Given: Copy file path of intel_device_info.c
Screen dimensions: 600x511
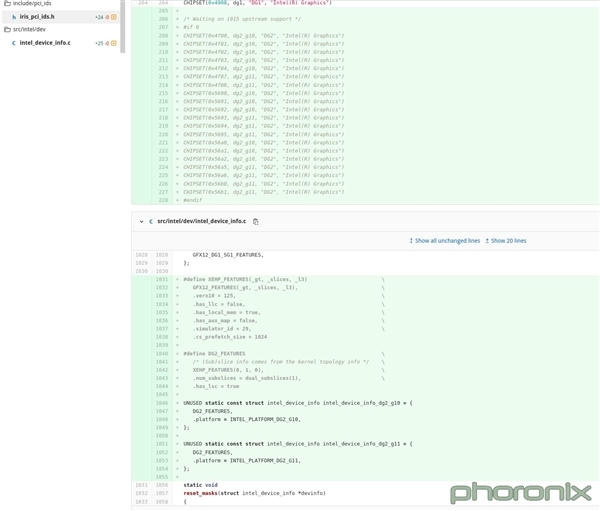Looking at the screenshot, I should point(256,222).
